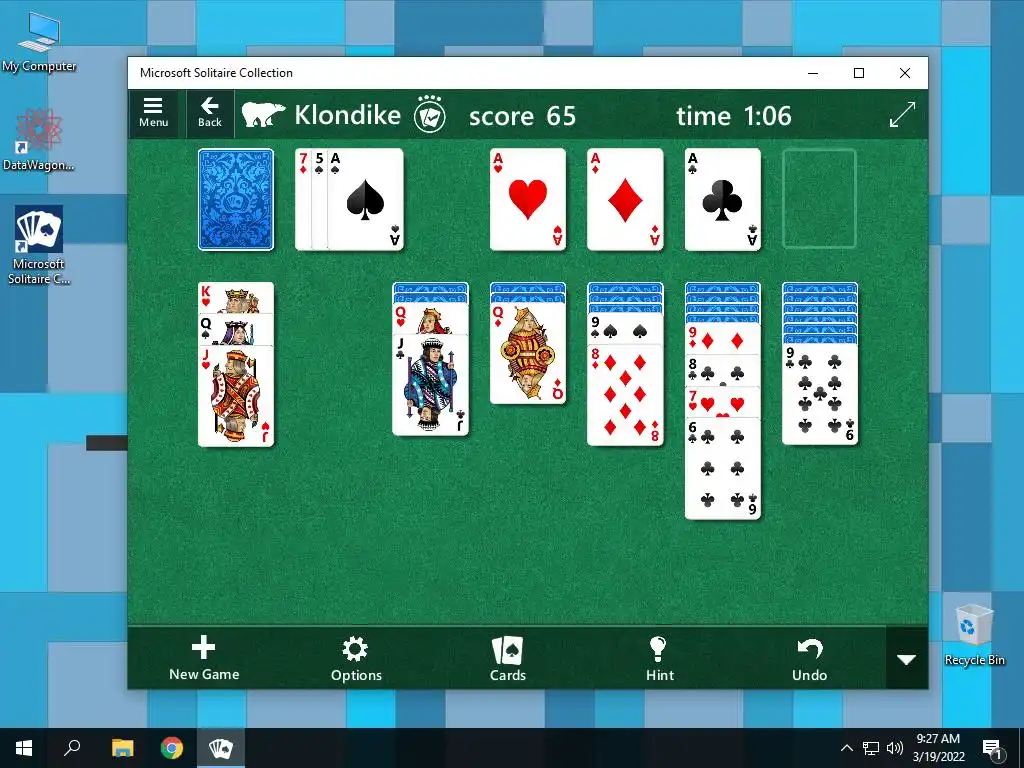Click the time 1:06 display
Image resolution: width=1024 pixels, height=768 pixels.
[x=733, y=116]
